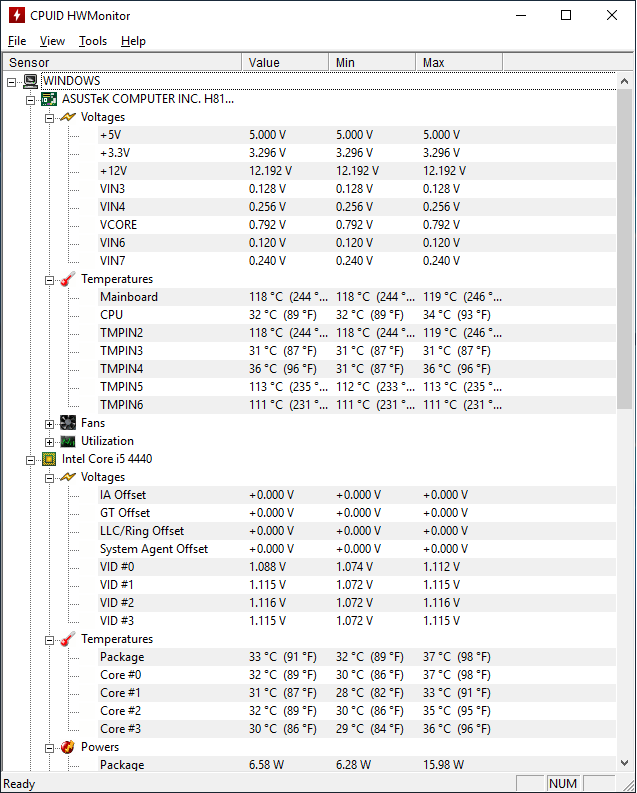
Task: Select the Core #3 row
Action: point(357,729)
